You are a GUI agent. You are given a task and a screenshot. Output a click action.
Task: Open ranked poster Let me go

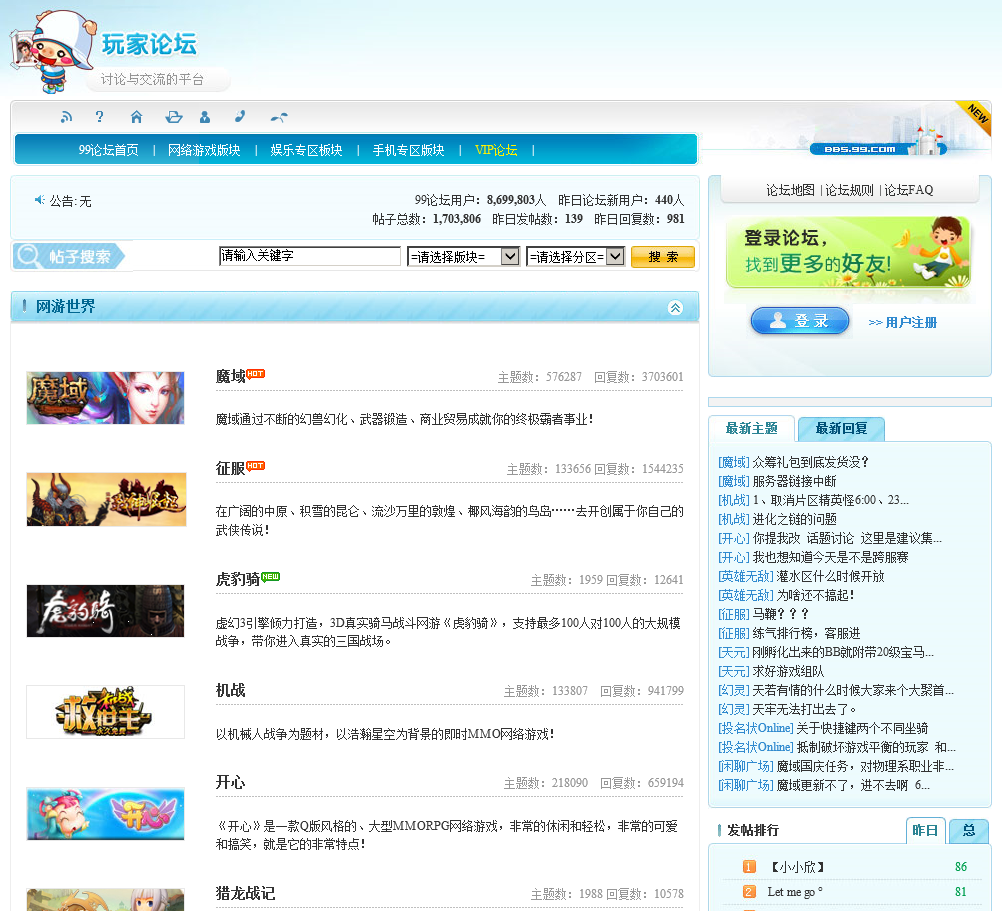794,892
